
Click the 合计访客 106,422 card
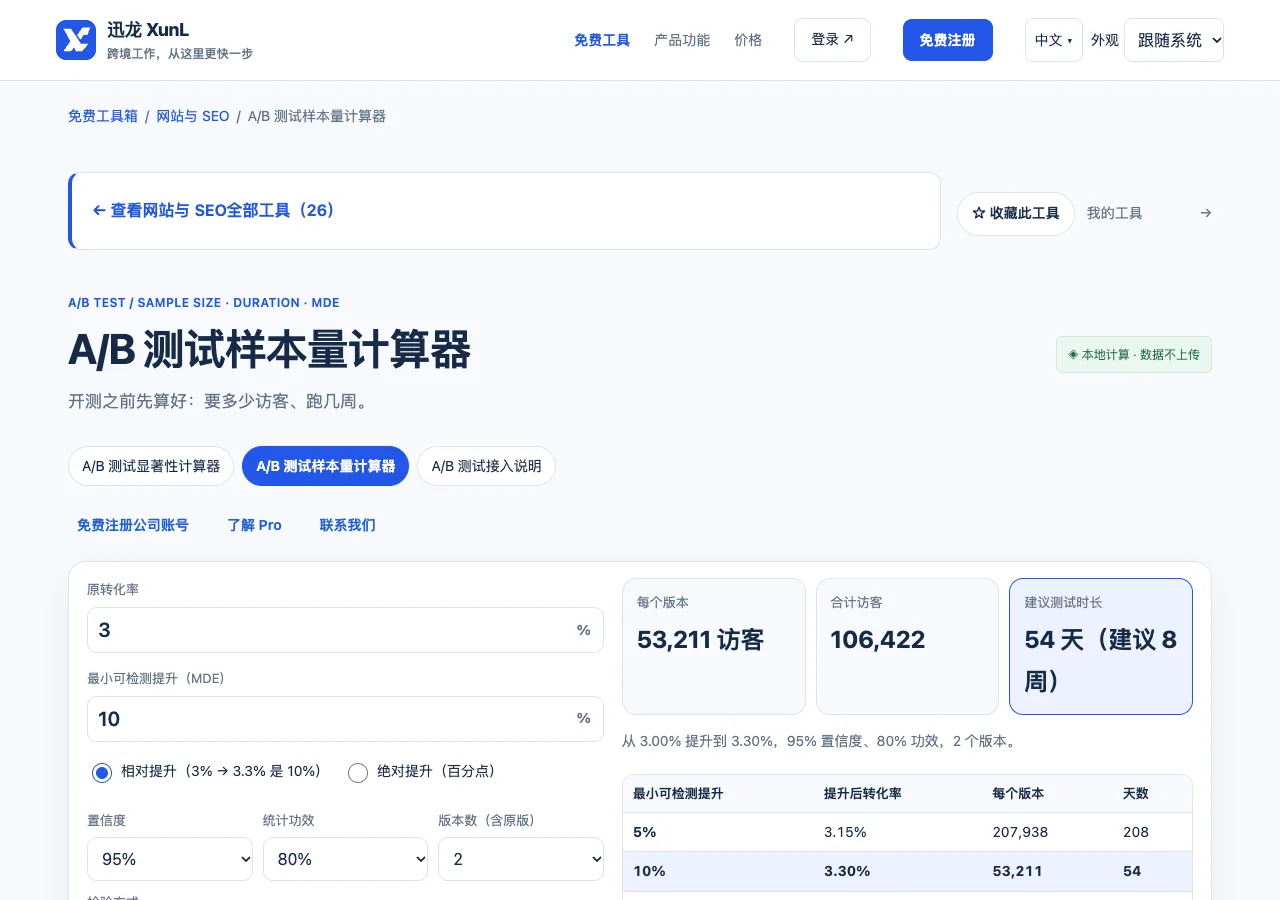(907, 646)
